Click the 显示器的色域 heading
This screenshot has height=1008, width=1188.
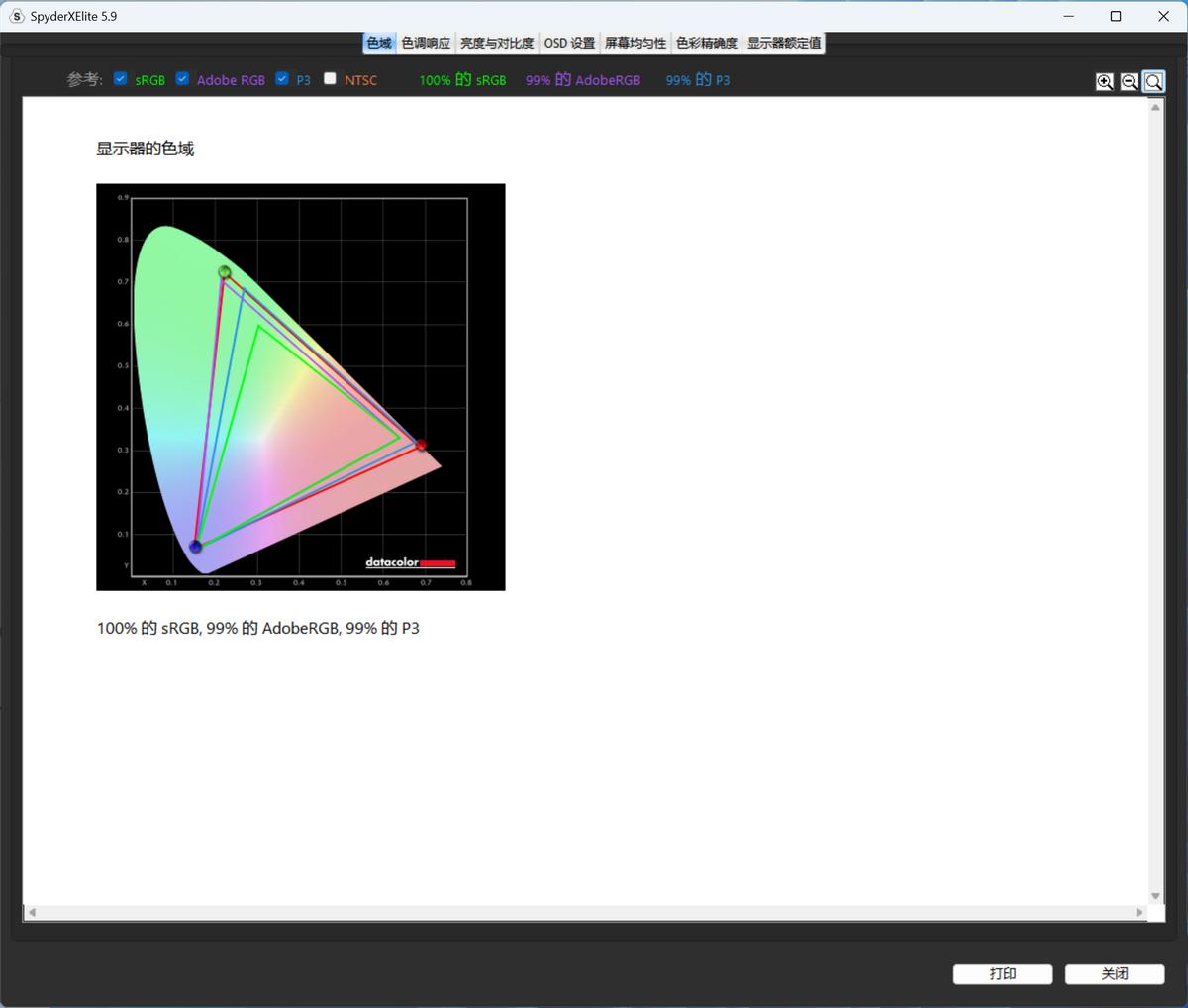click(146, 149)
